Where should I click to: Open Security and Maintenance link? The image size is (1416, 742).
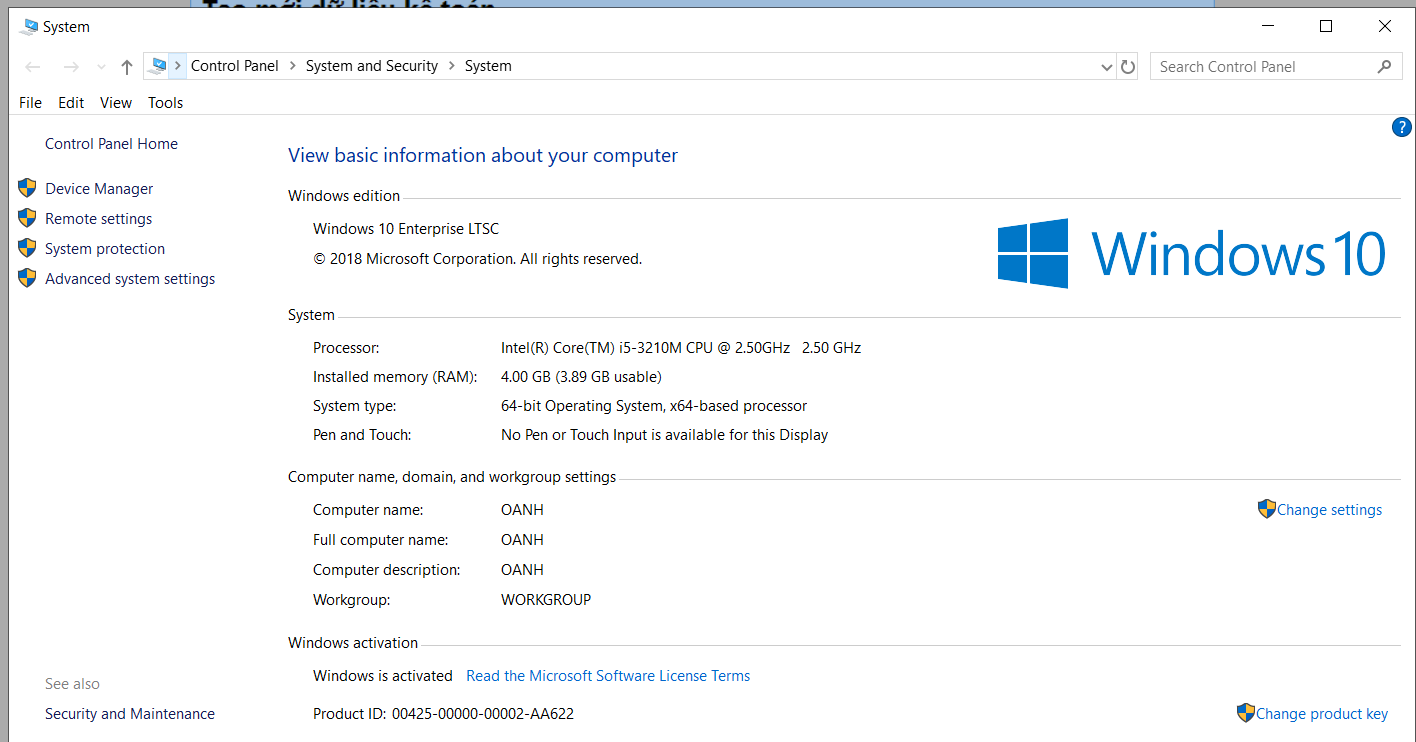click(130, 714)
